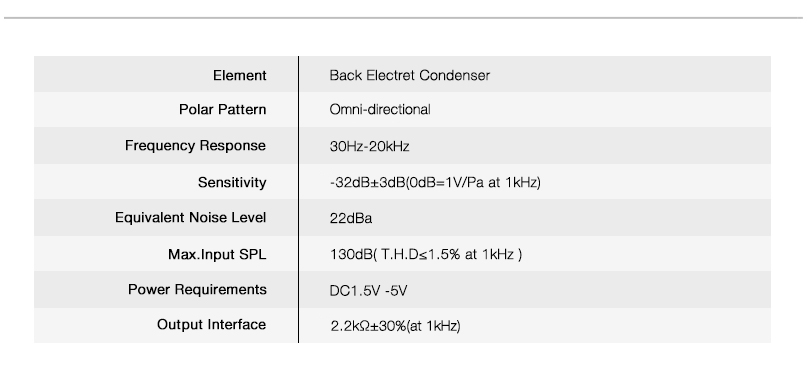Click the at 1kHz text in Output Interface row
811x375 pixels.
(x=434, y=326)
